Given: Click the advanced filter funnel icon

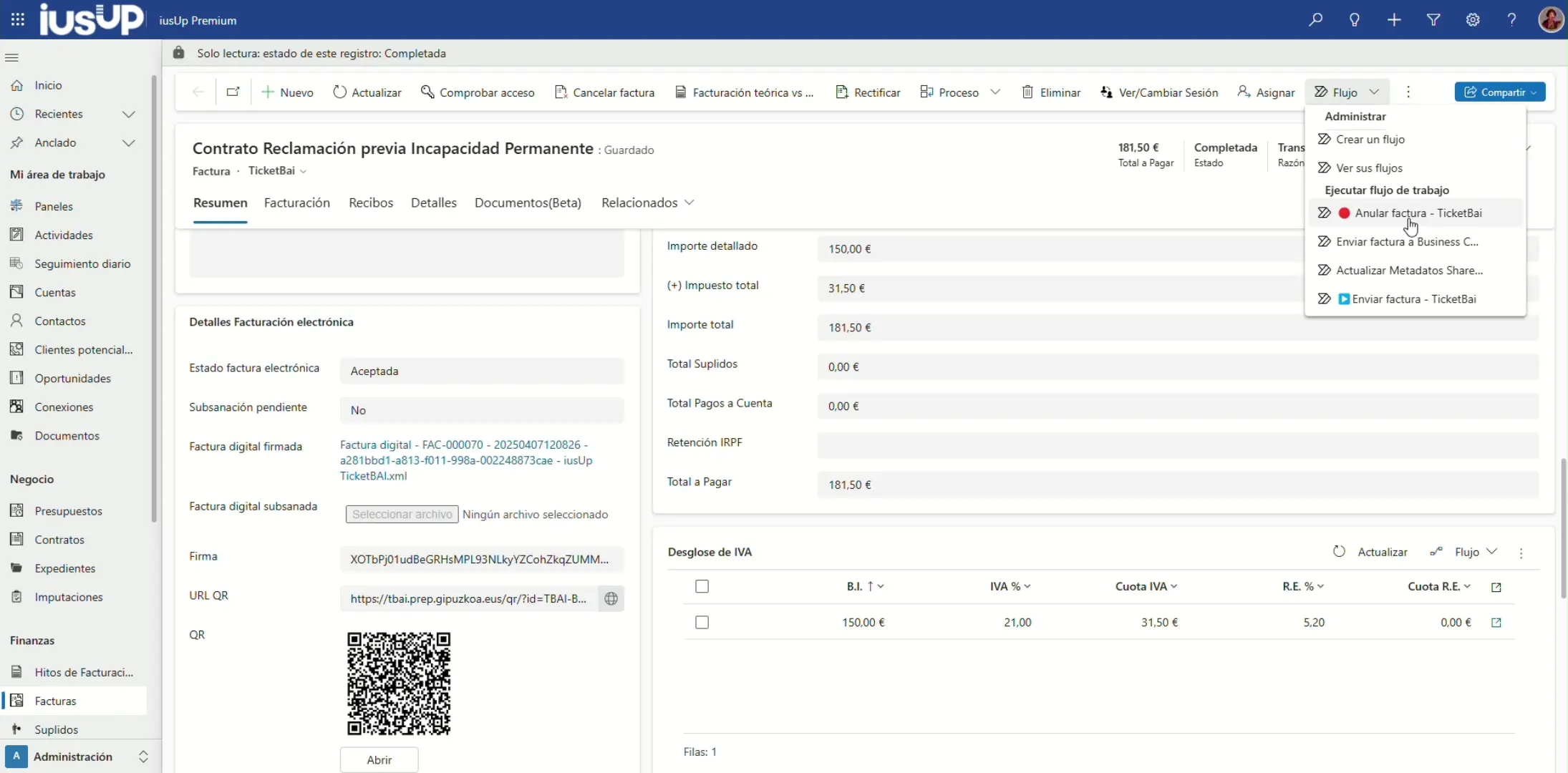Looking at the screenshot, I should (x=1433, y=20).
